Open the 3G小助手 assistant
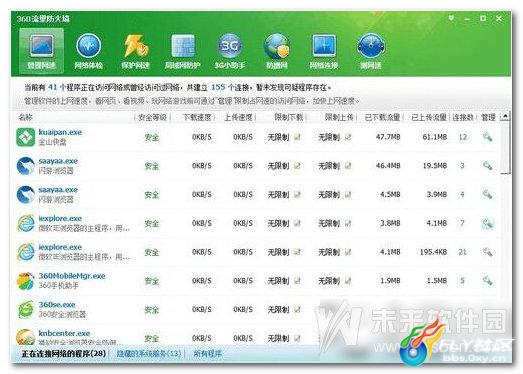This screenshot has width=523, height=374. click(229, 51)
